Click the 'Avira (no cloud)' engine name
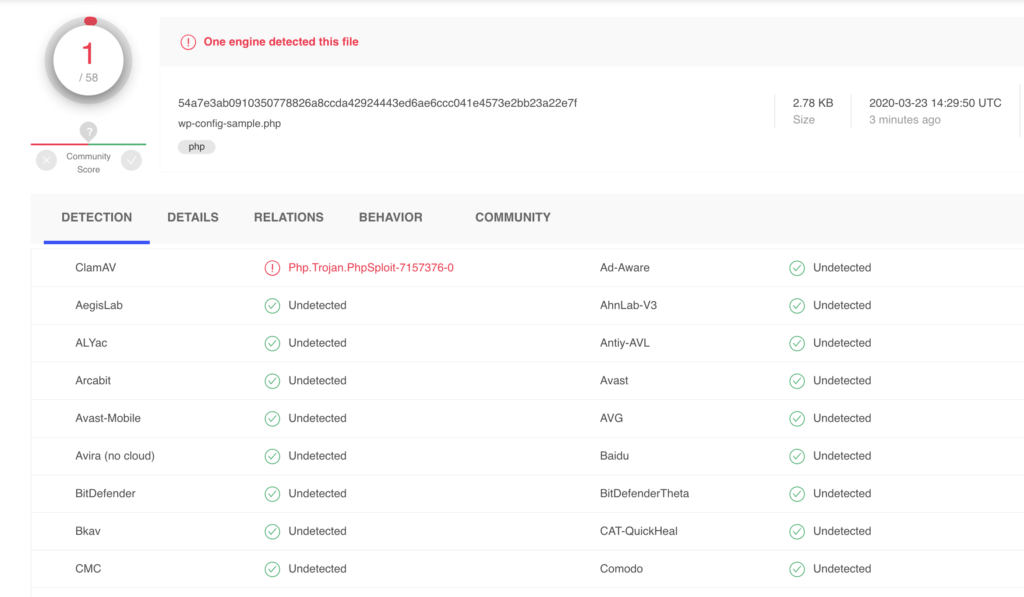The width and height of the screenshot is (1024, 597). pos(115,456)
